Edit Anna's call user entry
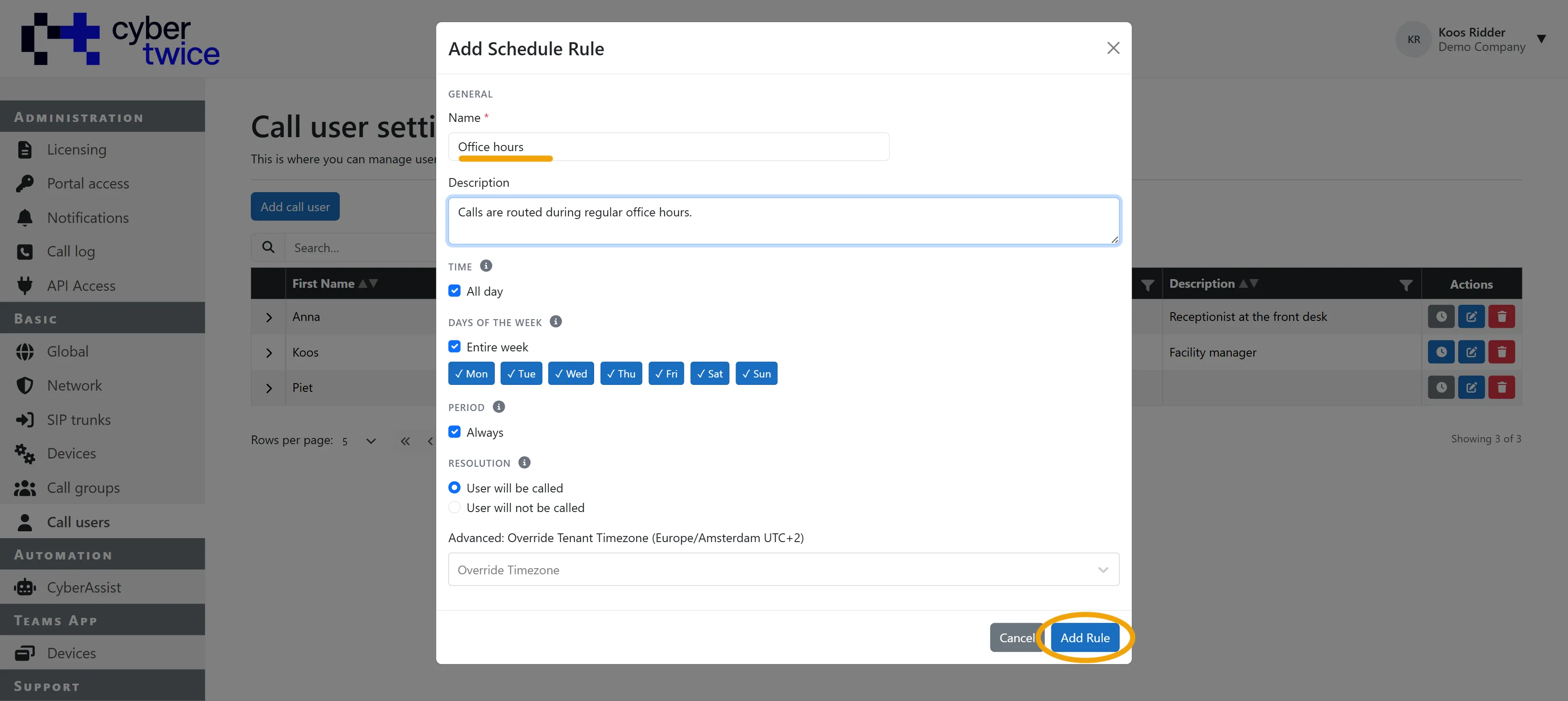The height and width of the screenshot is (701, 1568). (x=1471, y=317)
